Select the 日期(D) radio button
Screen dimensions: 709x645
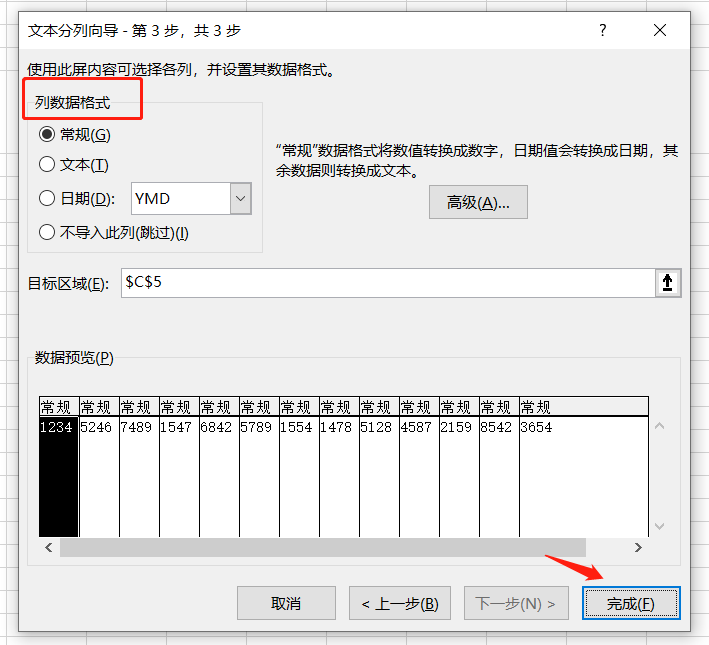click(x=47, y=198)
